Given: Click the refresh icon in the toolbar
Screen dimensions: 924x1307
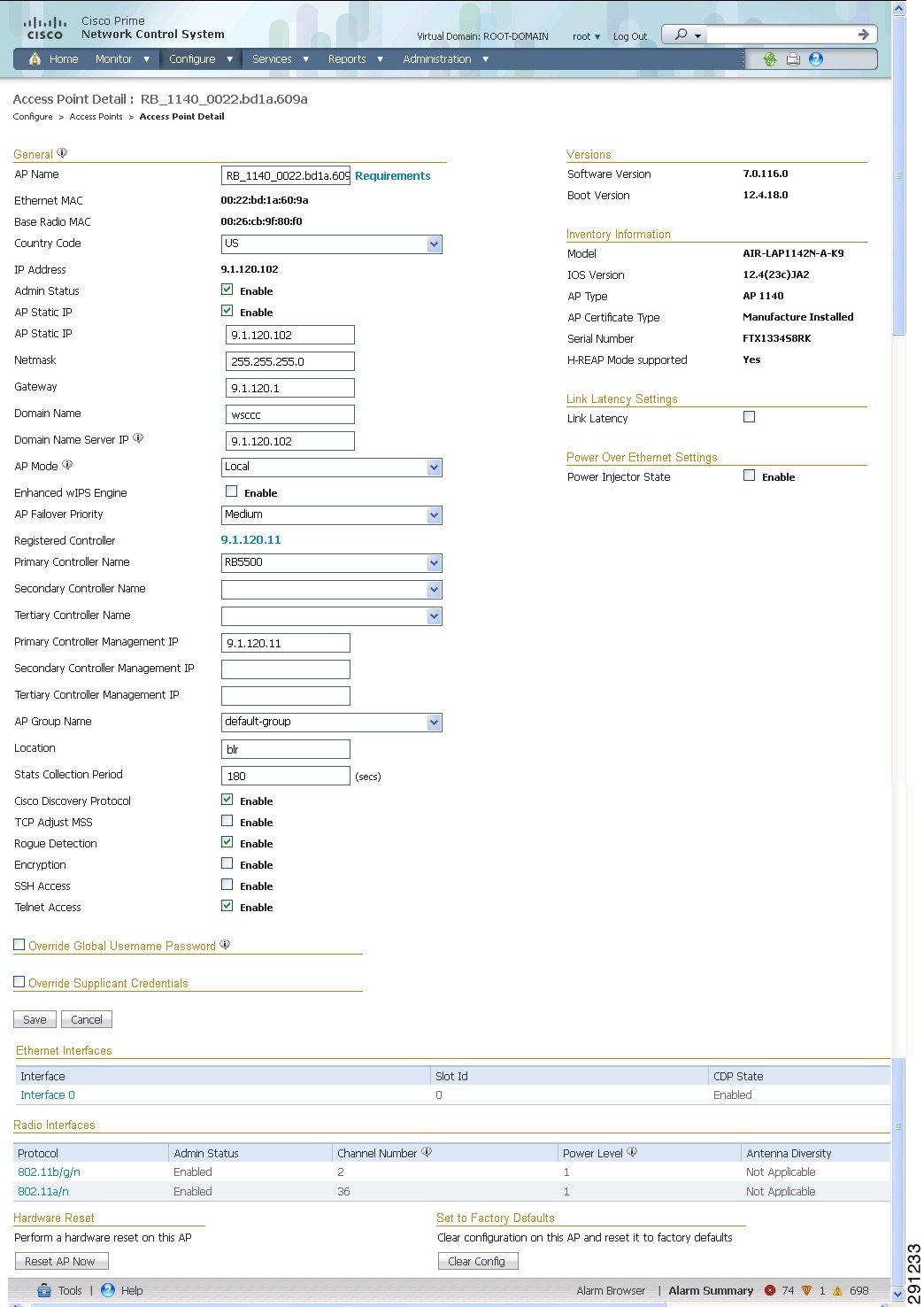Looking at the screenshot, I should click(768, 59).
